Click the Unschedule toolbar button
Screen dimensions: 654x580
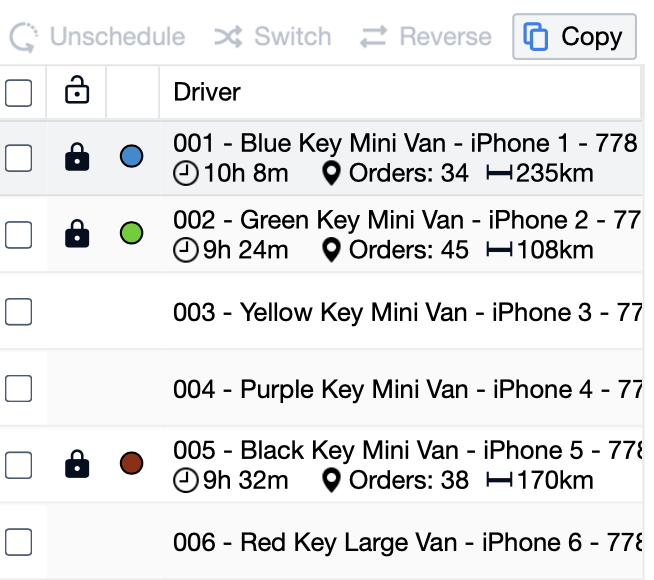(x=98, y=37)
